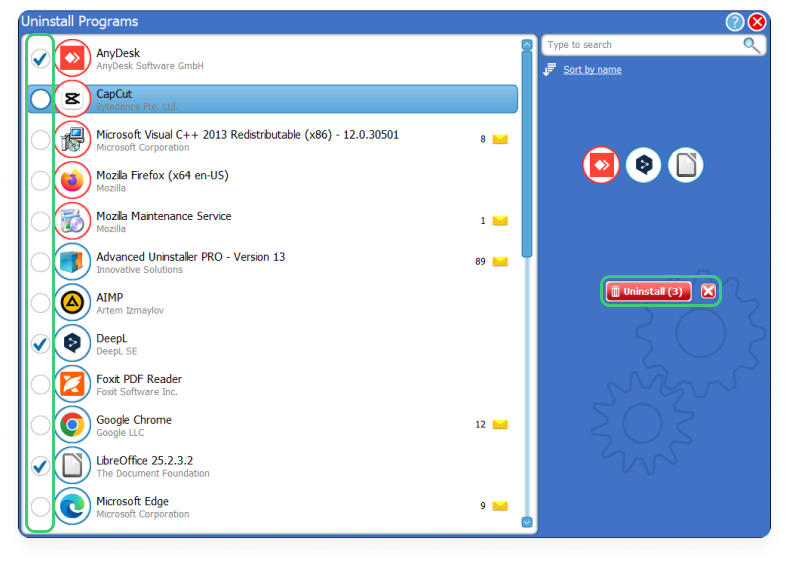The height and width of the screenshot is (564, 789).
Task: Click review count 12 for Google Chrome
Action: point(480,425)
